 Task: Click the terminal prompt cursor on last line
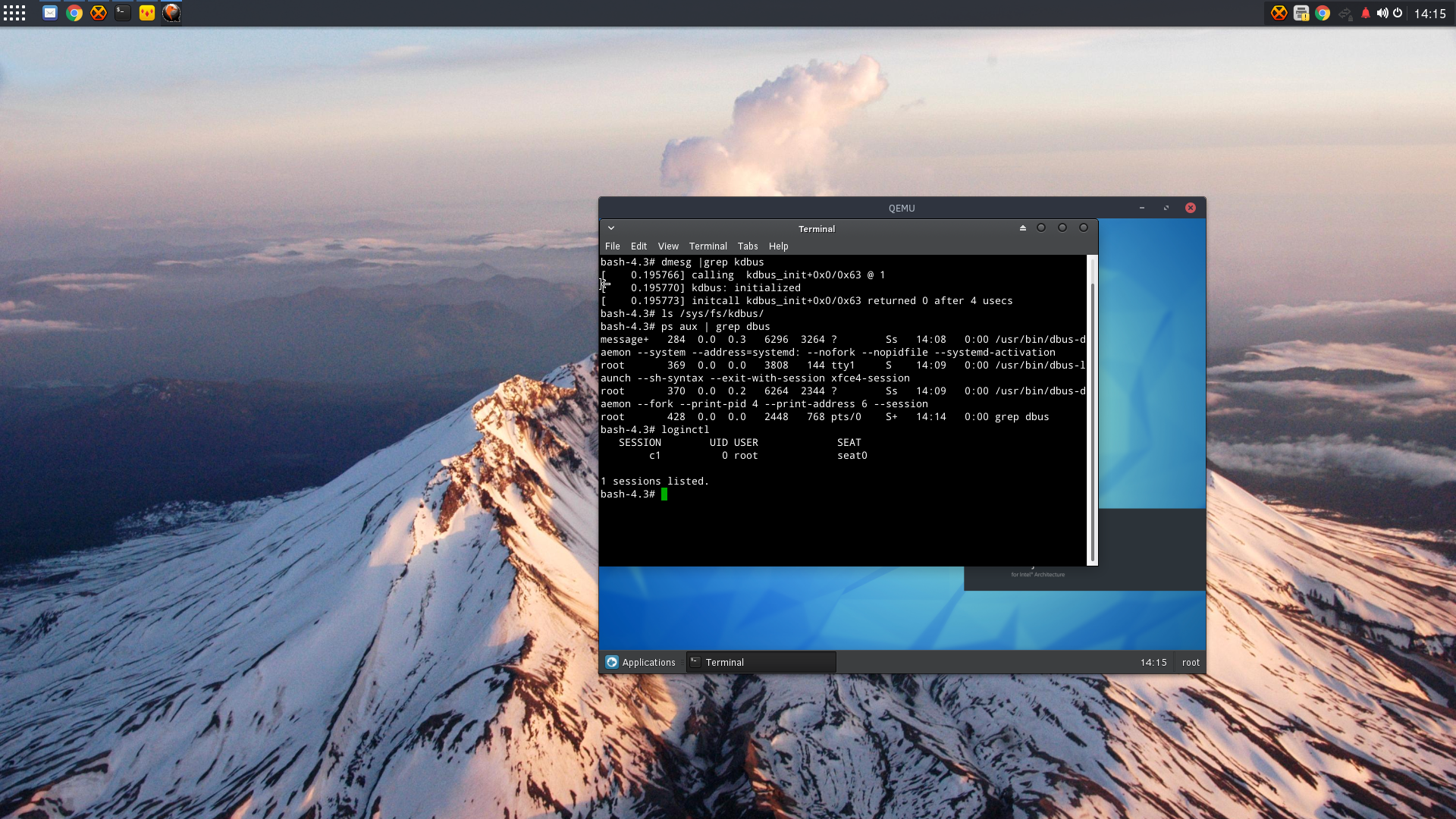tap(664, 494)
